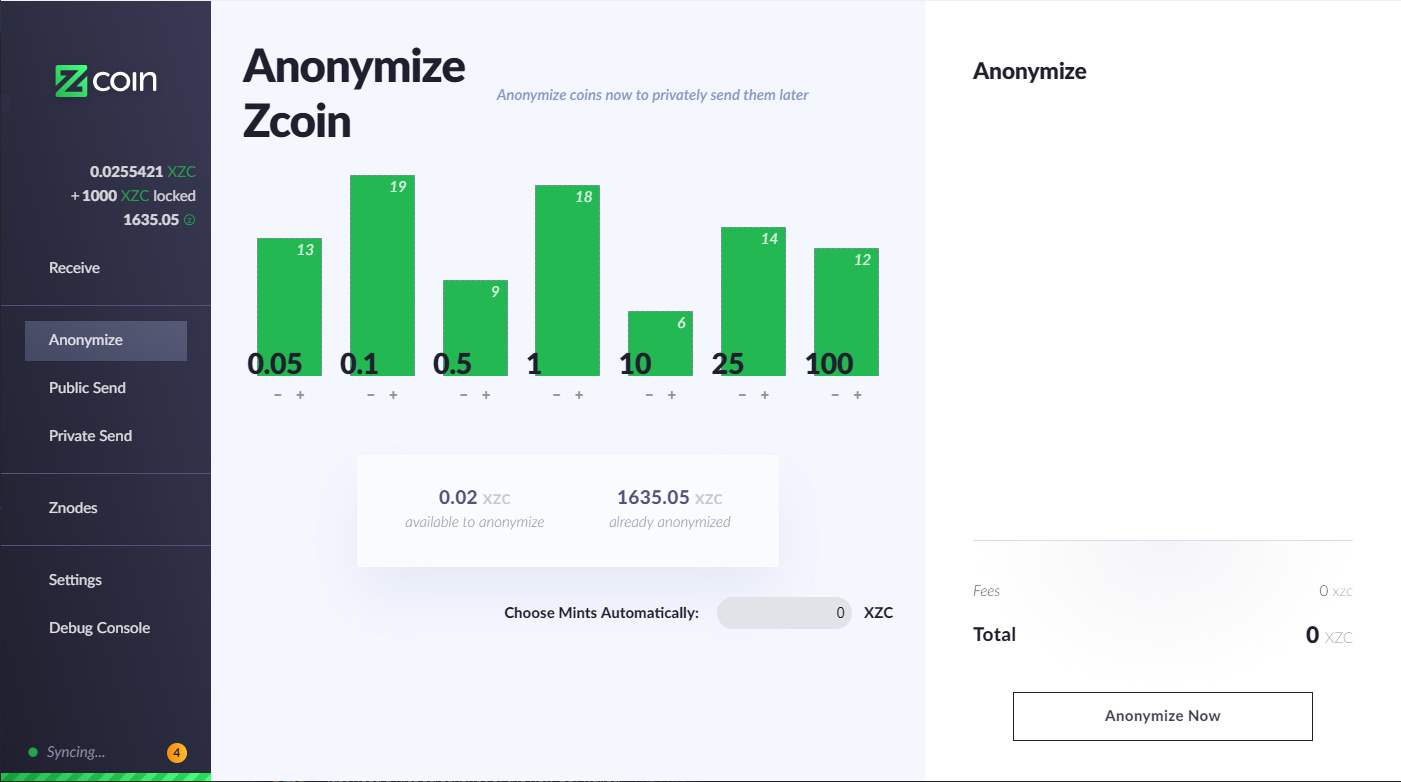Decrease the 10 denomination mint count
This screenshot has width=1401, height=782.
click(649, 395)
